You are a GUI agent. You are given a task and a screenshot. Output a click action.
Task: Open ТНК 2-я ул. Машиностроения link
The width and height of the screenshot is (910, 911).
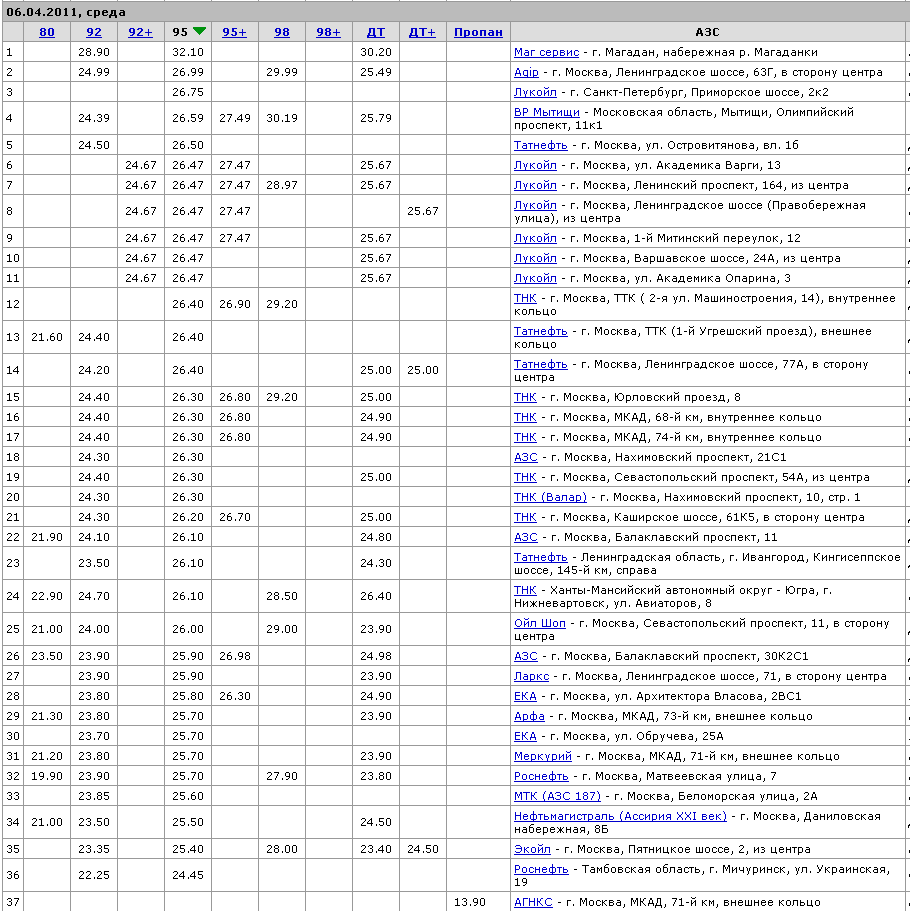pos(525,298)
